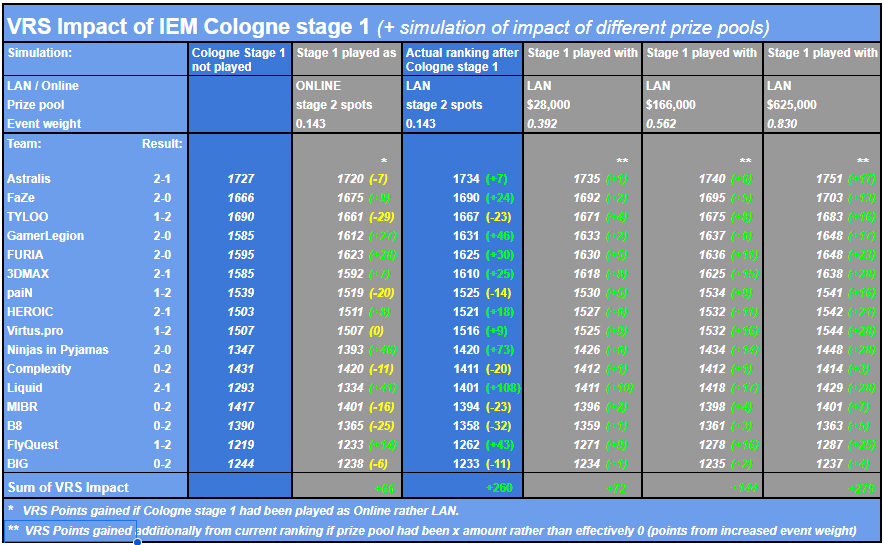884x545 pixels.
Task: Select the '$28,000' prize pool cell
Action: pyautogui.click(x=549, y=105)
